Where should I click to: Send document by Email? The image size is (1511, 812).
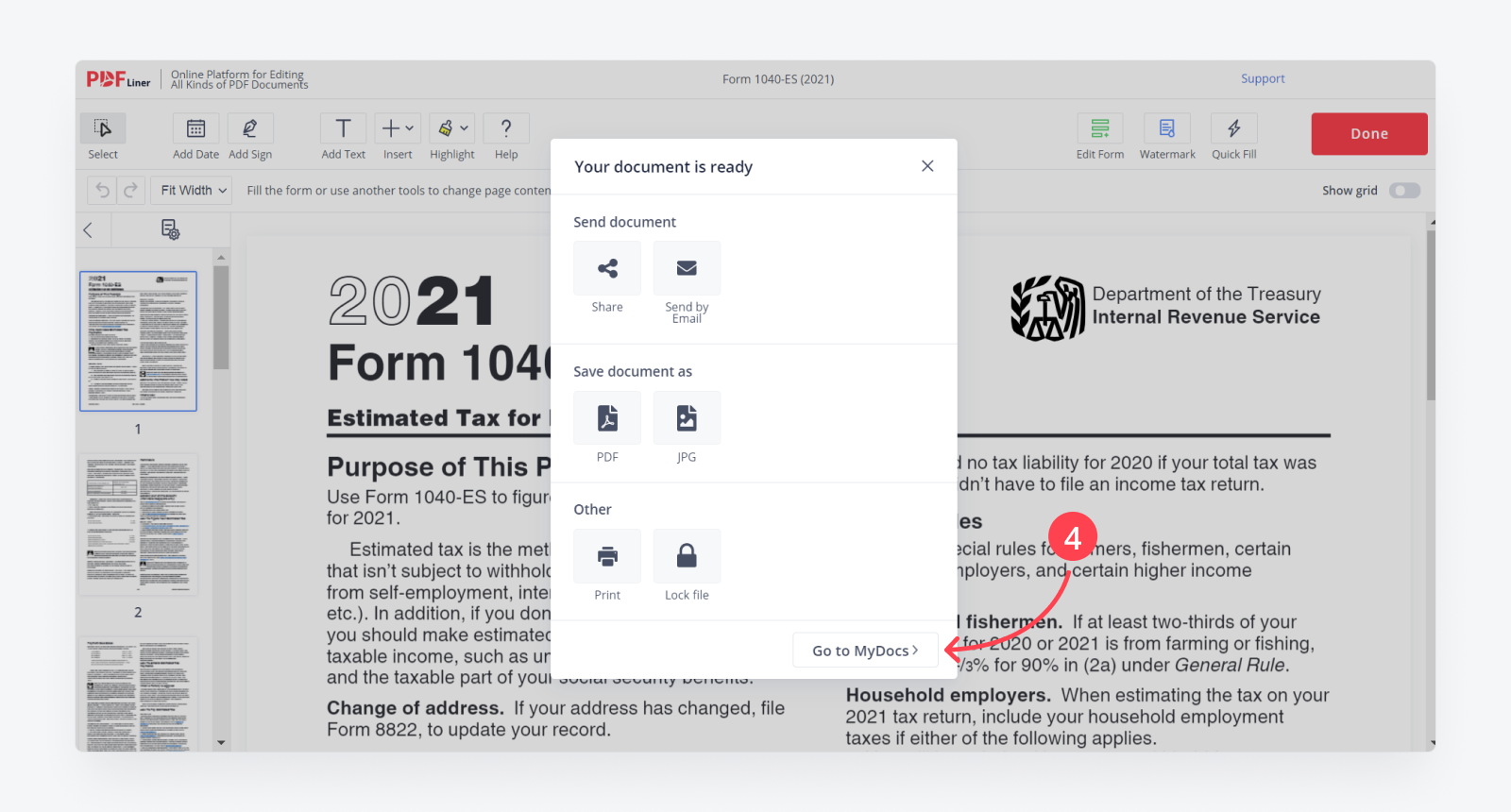tap(687, 268)
